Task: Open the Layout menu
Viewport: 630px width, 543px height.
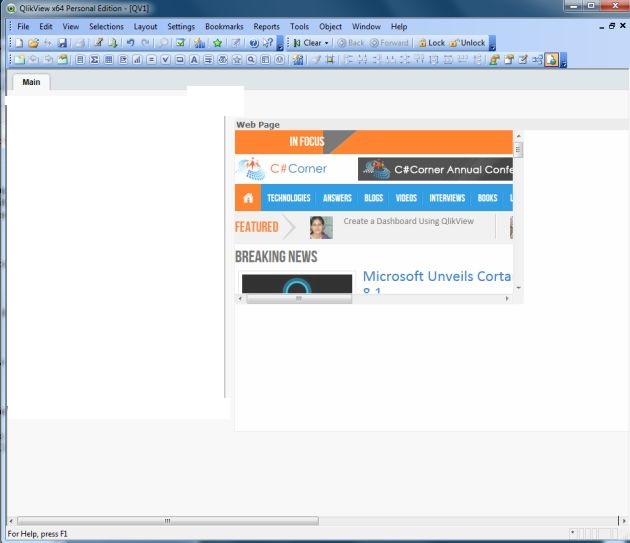Action: [145, 27]
